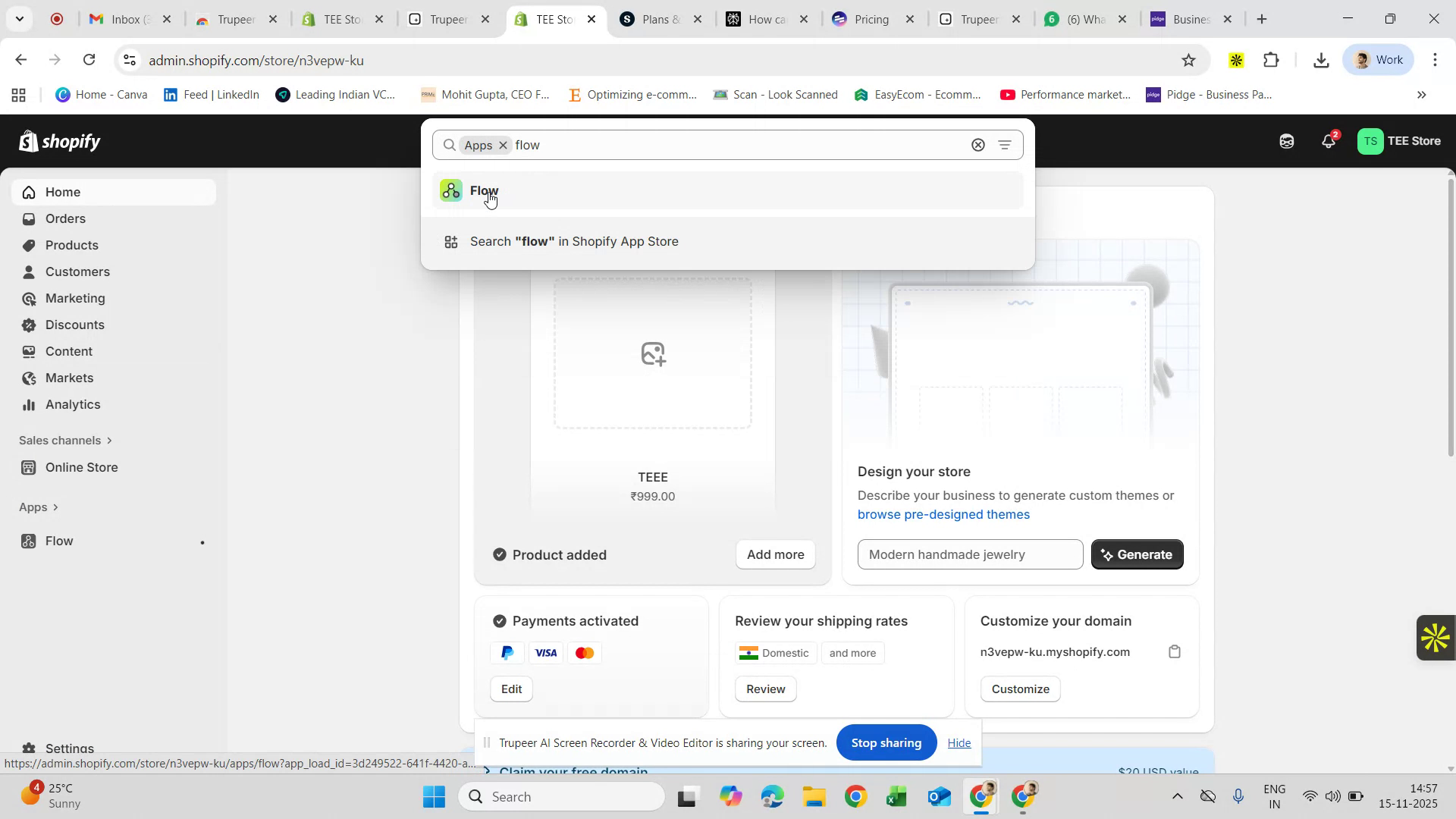The image size is (1456, 819).
Task: Open search filters with the filter icon
Action: (1006, 144)
